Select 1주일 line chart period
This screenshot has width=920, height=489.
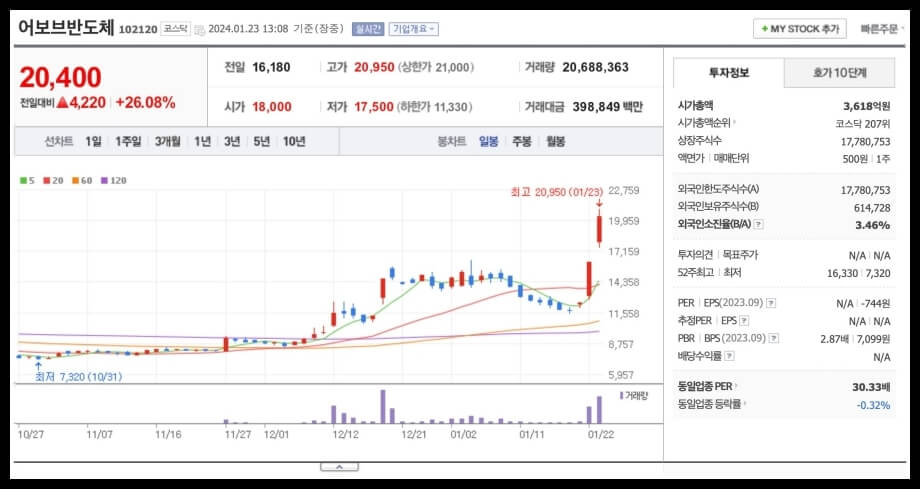tap(128, 141)
